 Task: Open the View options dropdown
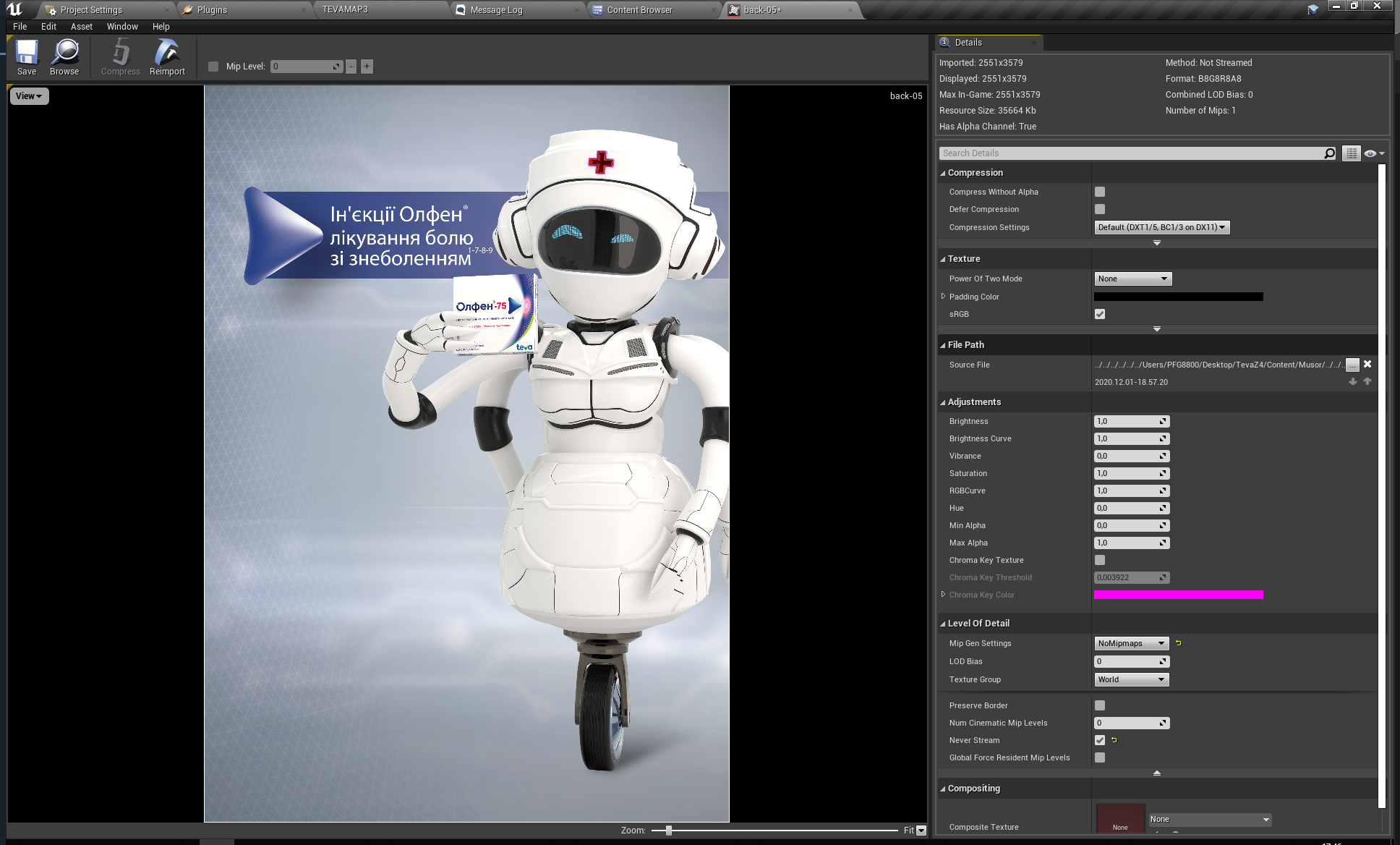(29, 96)
